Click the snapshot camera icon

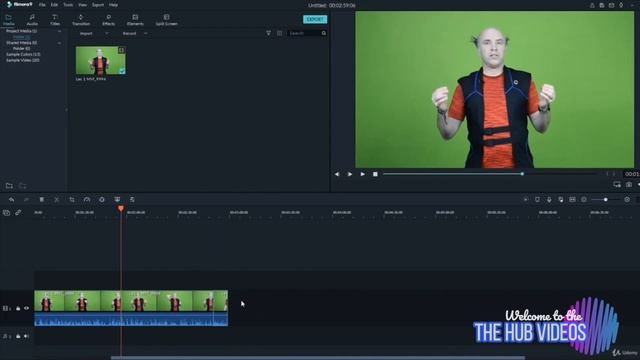pos(629,184)
